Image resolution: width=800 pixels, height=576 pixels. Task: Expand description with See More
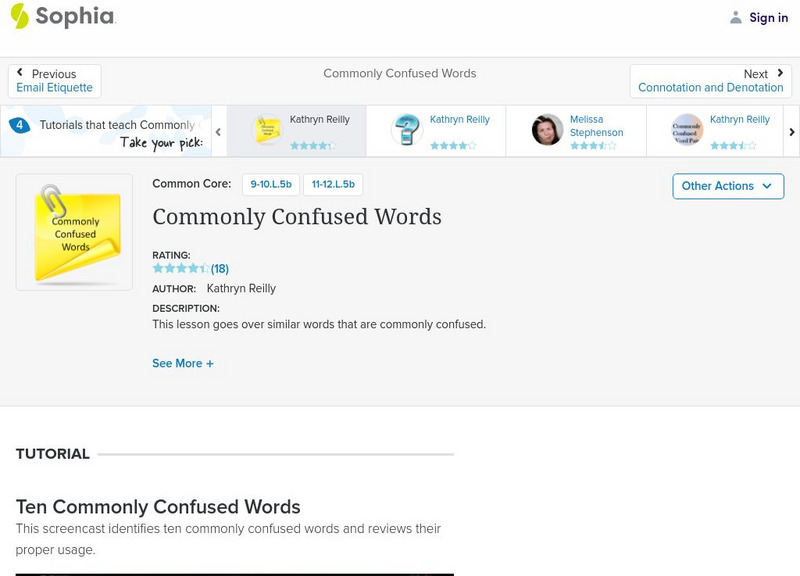(183, 363)
